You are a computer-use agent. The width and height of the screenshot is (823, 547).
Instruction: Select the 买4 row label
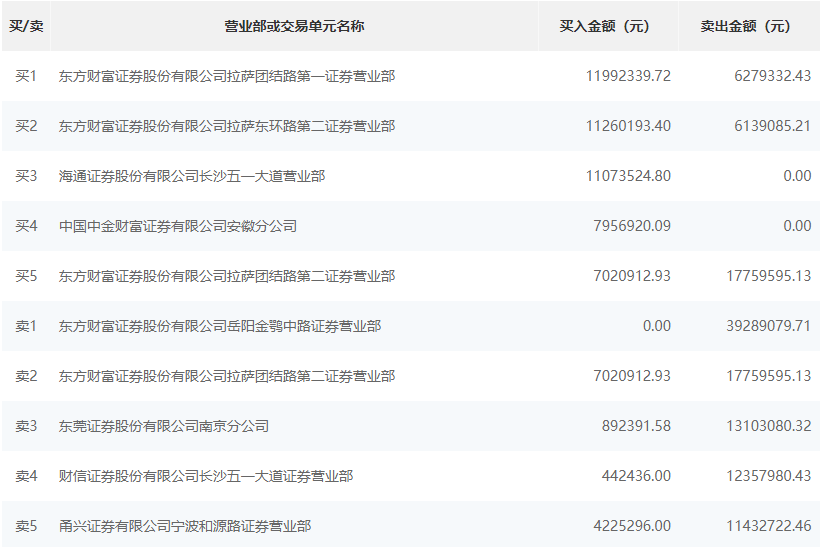point(26,226)
